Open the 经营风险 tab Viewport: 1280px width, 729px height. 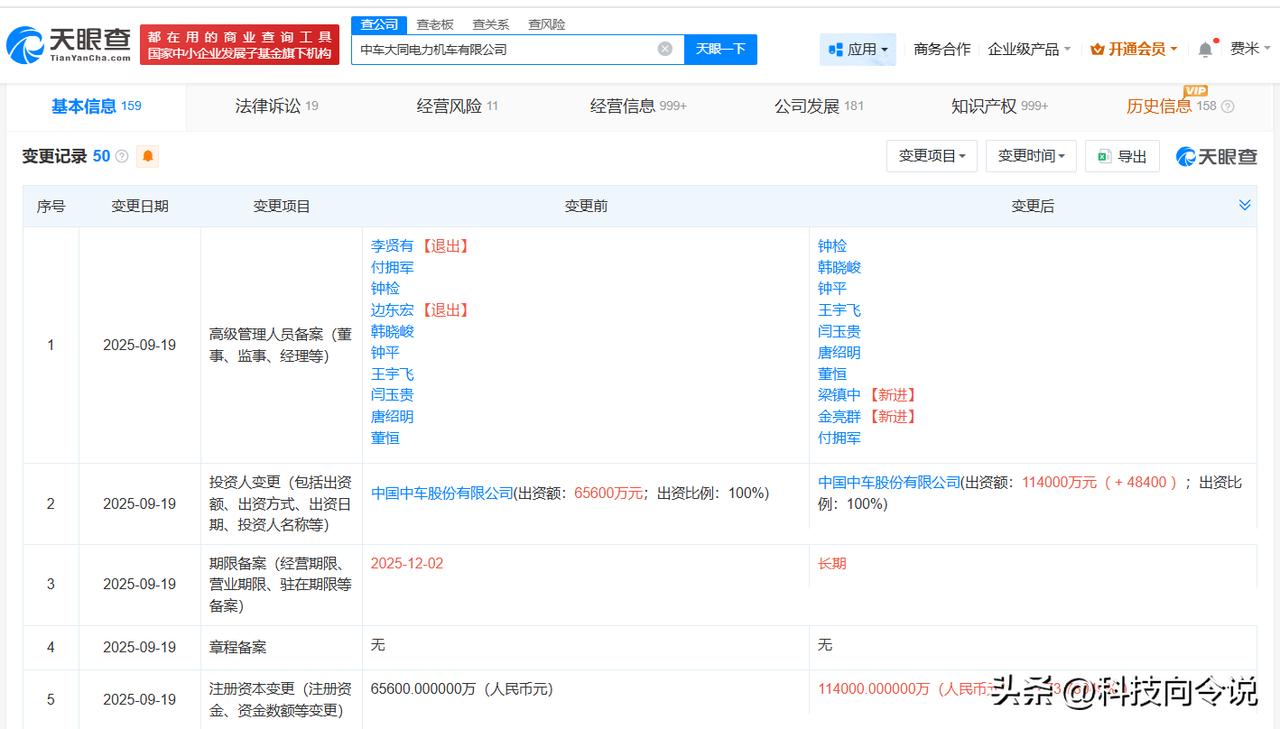point(457,106)
